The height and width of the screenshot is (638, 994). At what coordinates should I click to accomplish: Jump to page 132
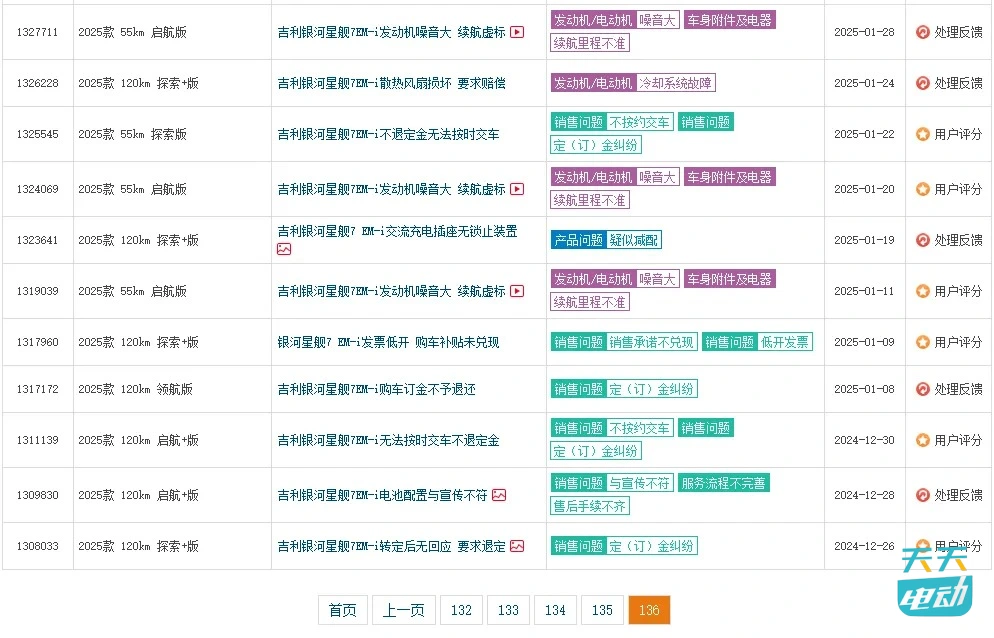pyautogui.click(x=462, y=610)
